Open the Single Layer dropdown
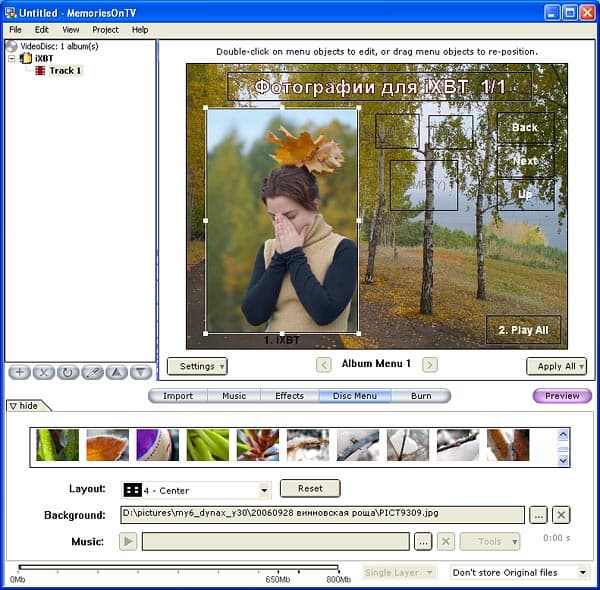600x590 pixels. pyautogui.click(x=399, y=572)
